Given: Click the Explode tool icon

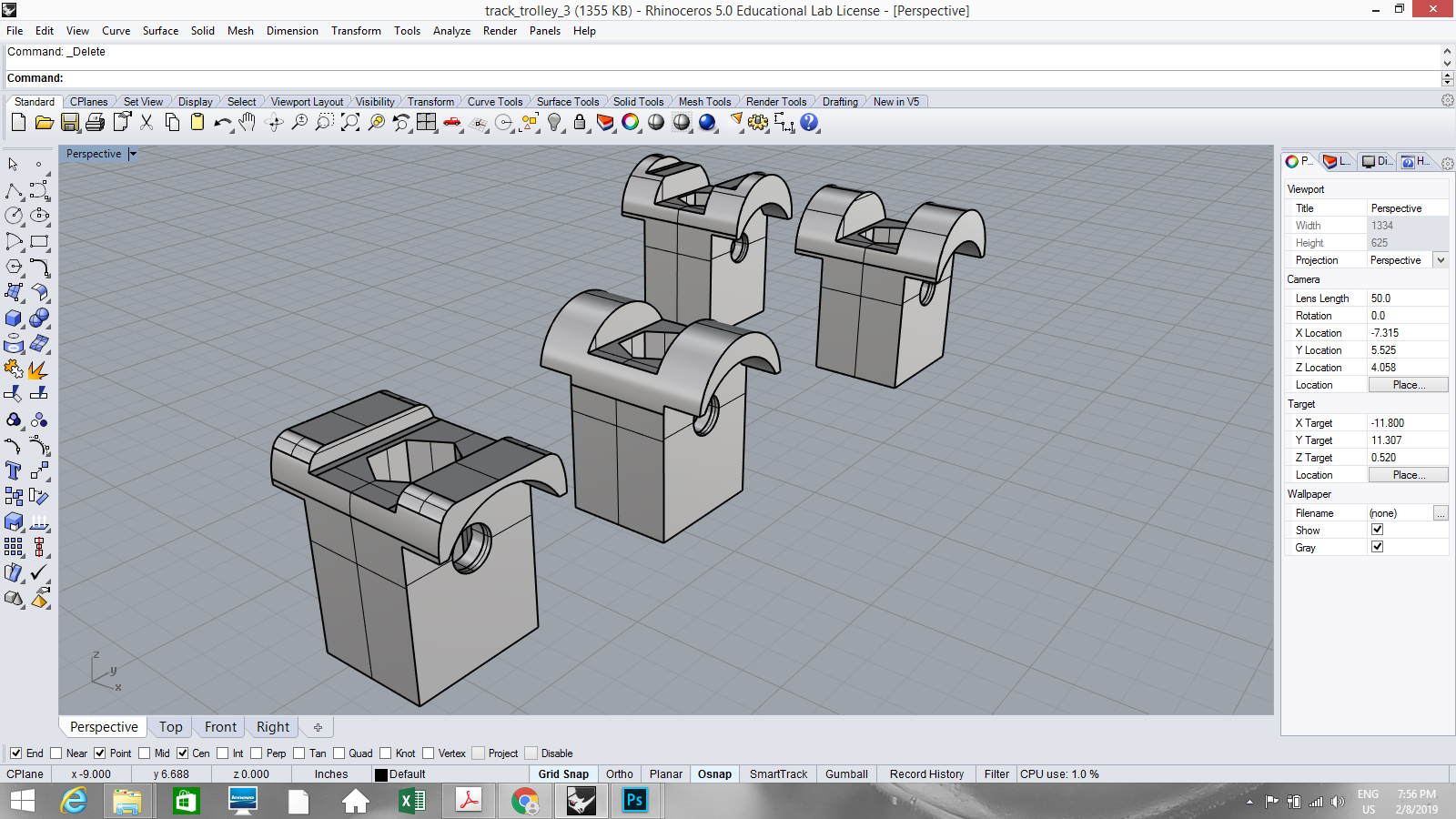Looking at the screenshot, I should pyautogui.click(x=38, y=369).
